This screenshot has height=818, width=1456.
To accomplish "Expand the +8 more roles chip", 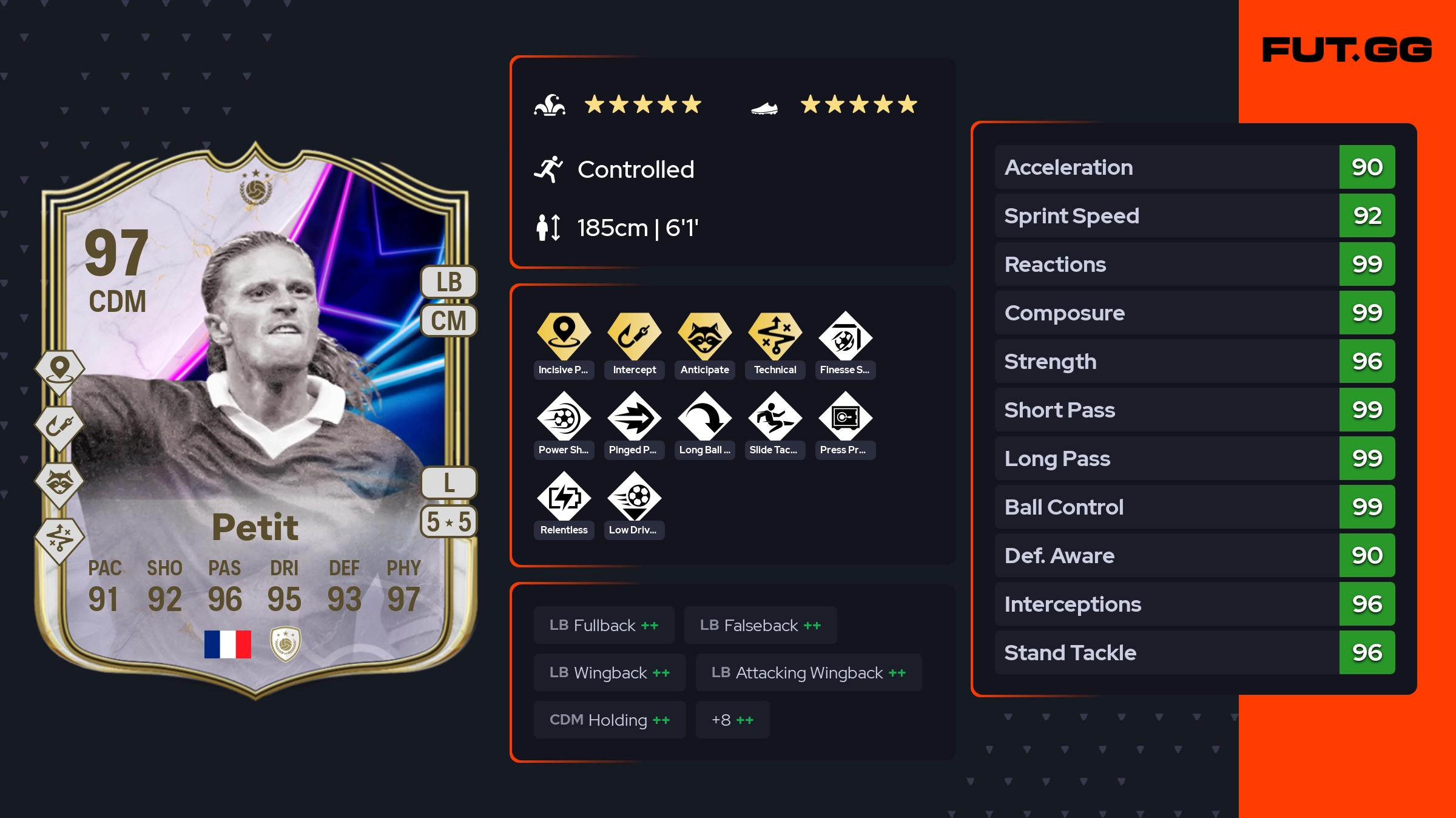I will [x=732, y=720].
